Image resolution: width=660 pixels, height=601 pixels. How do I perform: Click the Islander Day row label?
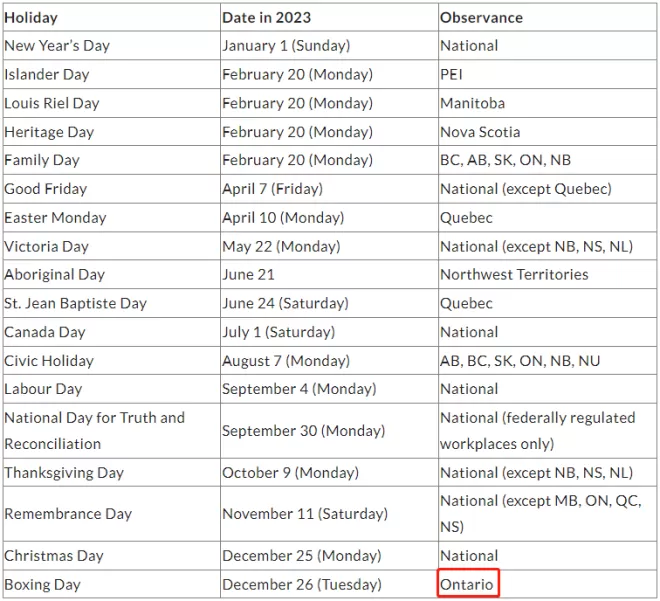point(47,74)
